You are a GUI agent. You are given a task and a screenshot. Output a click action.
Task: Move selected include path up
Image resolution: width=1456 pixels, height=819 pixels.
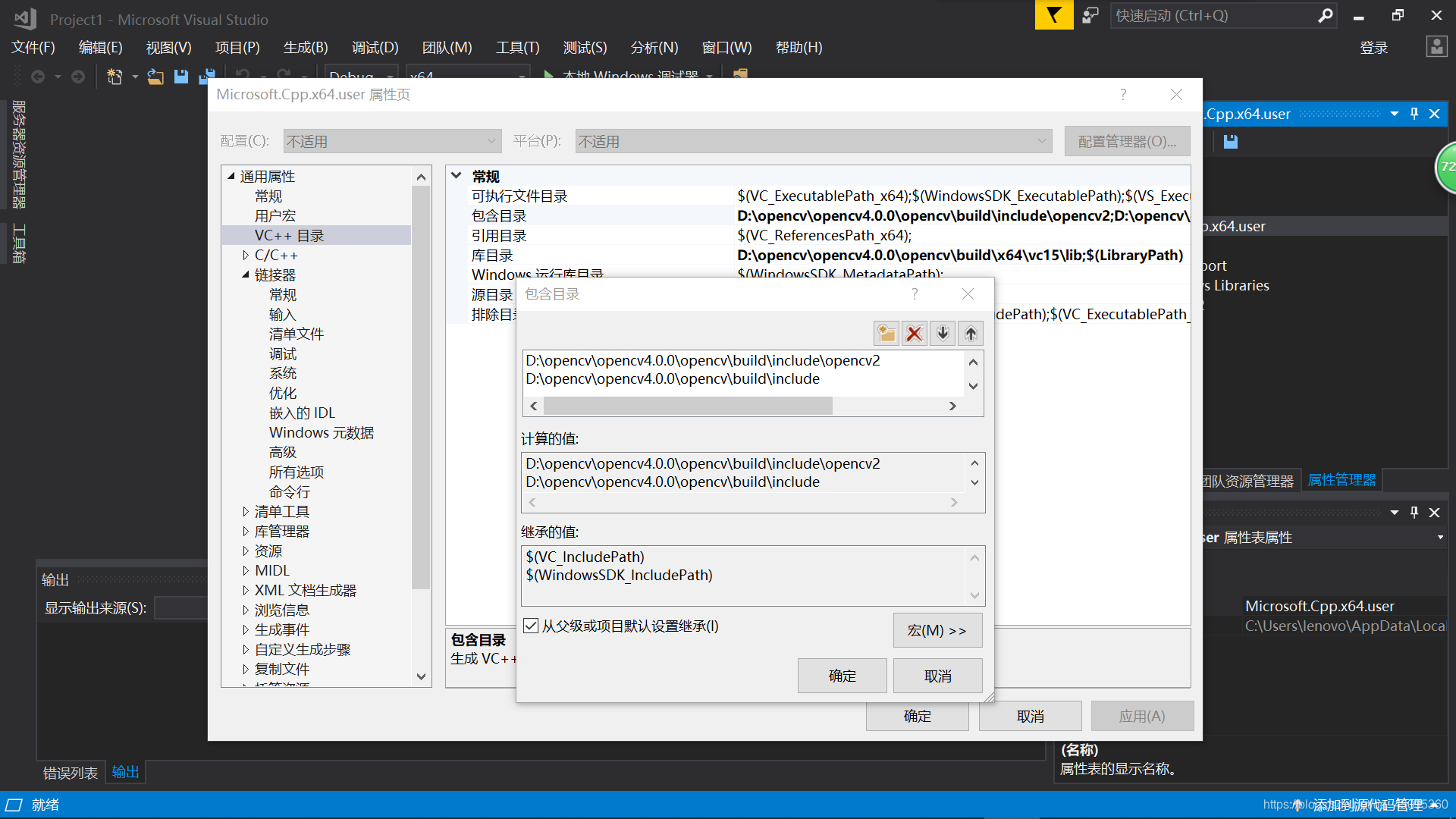[971, 334]
